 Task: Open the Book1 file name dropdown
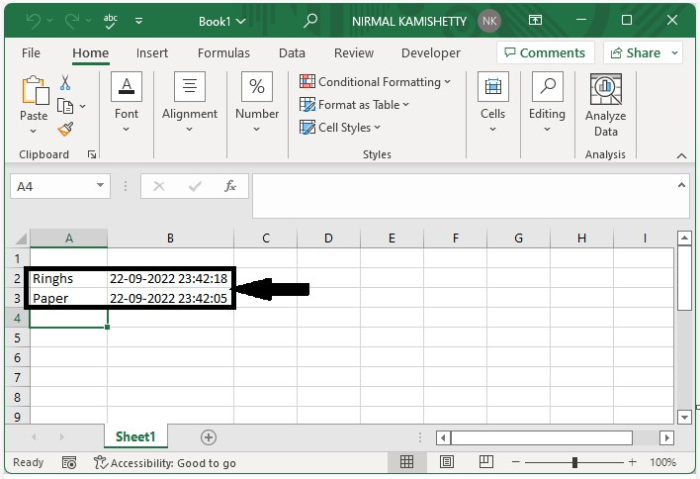222,21
